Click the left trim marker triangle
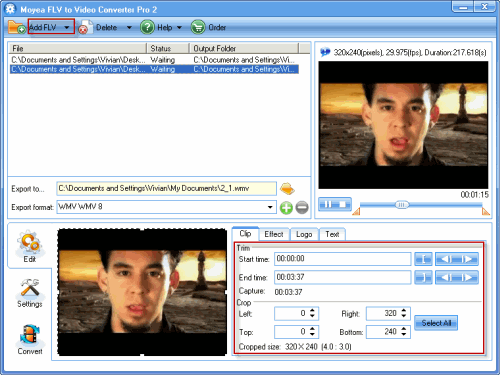 [x=356, y=211]
